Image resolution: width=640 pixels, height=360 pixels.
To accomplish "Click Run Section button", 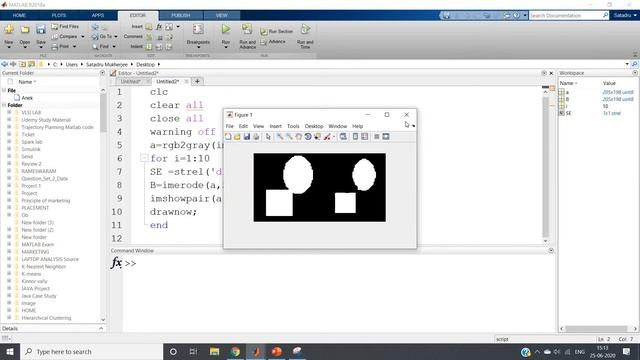I will (x=277, y=31).
